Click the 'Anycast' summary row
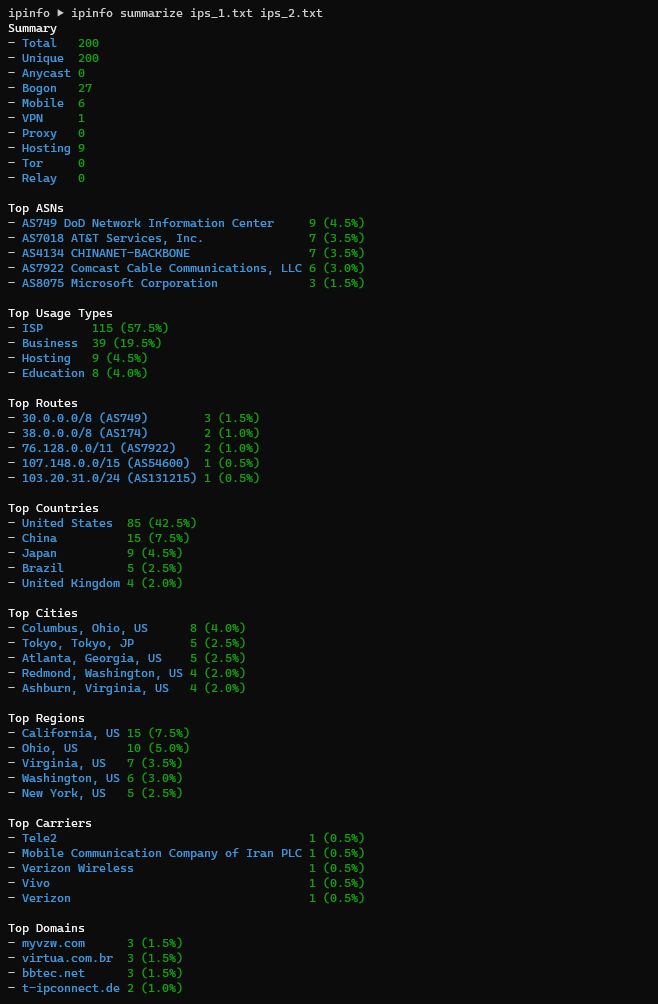Image resolution: width=658 pixels, height=1004 pixels. (47, 73)
